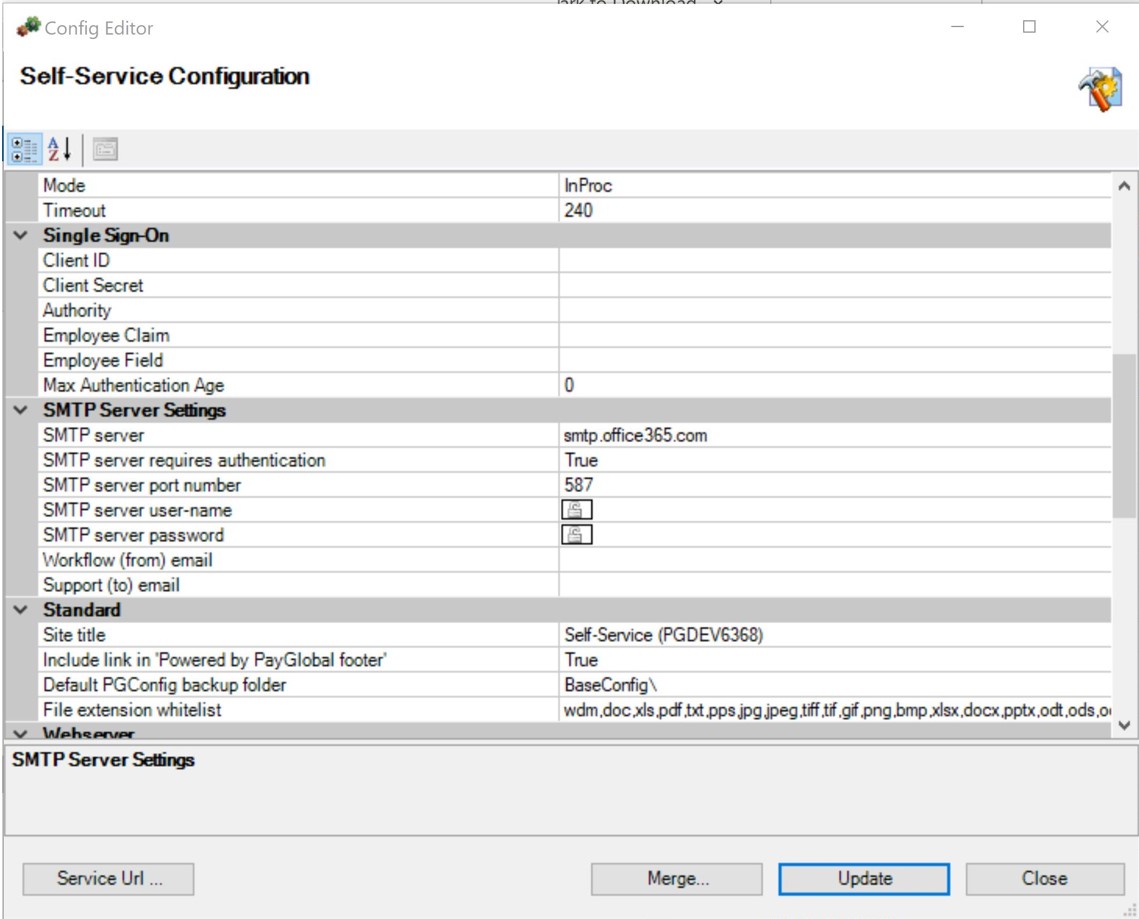The width and height of the screenshot is (1139, 919).
Task: Open the Merge dialog
Action: point(675,879)
